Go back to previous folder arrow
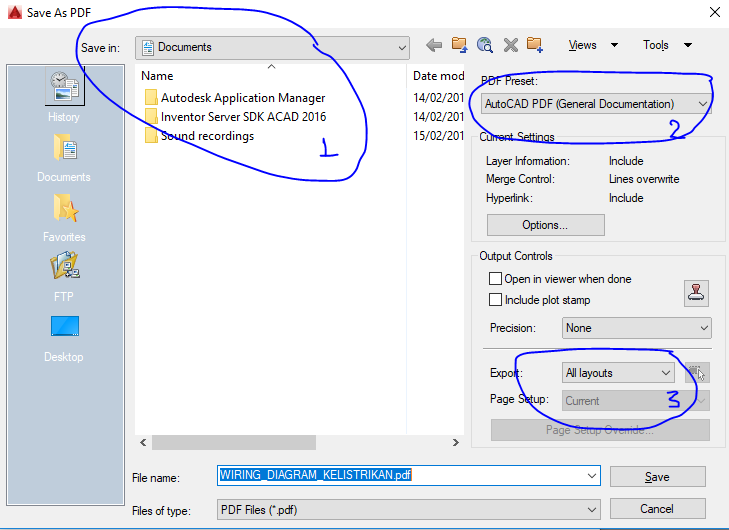Viewport: 729px width, 530px height. (434, 45)
